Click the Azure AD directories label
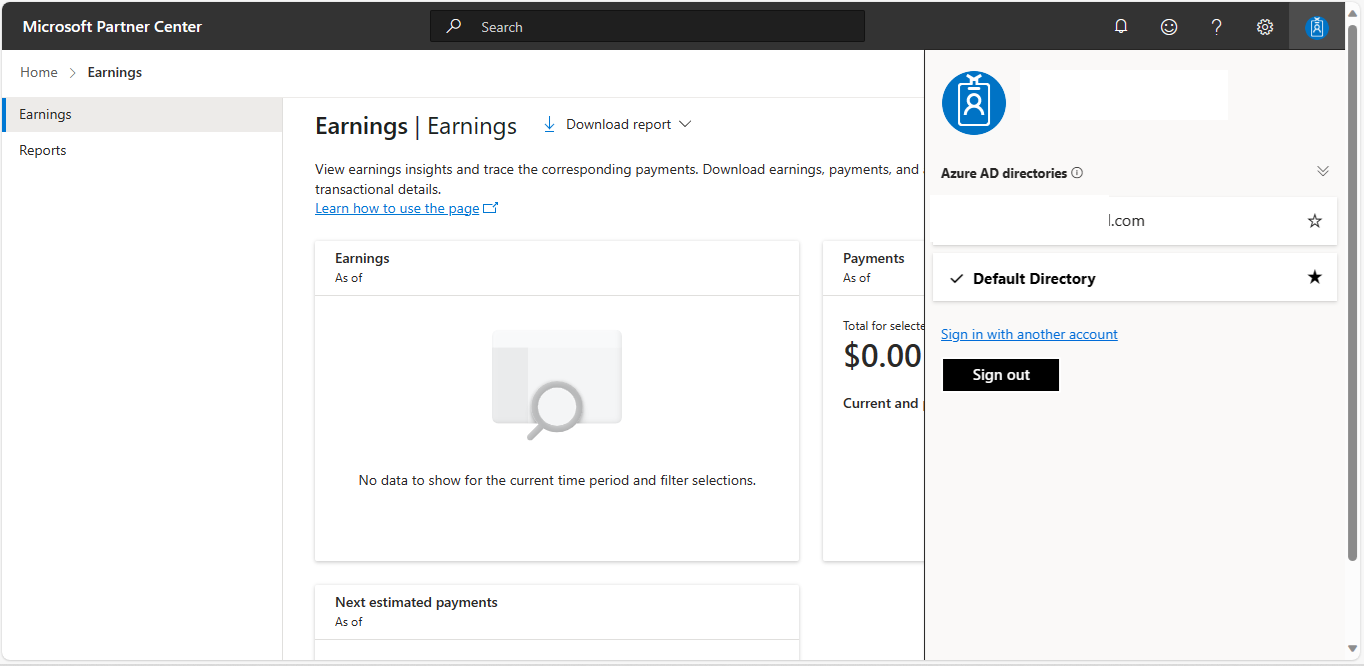Viewport: 1364px width, 666px height. [1004, 173]
